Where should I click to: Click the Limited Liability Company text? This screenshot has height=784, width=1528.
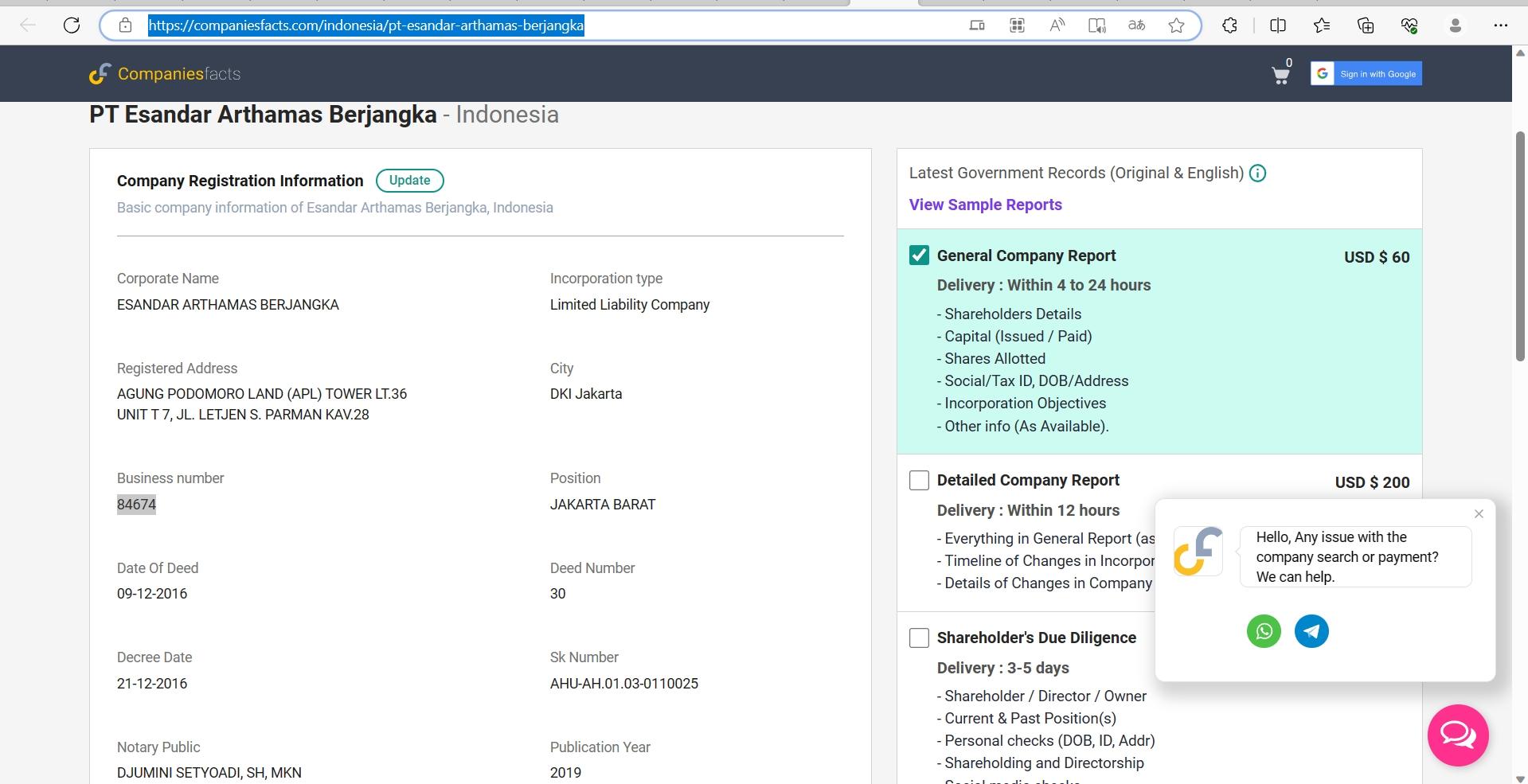tap(630, 305)
